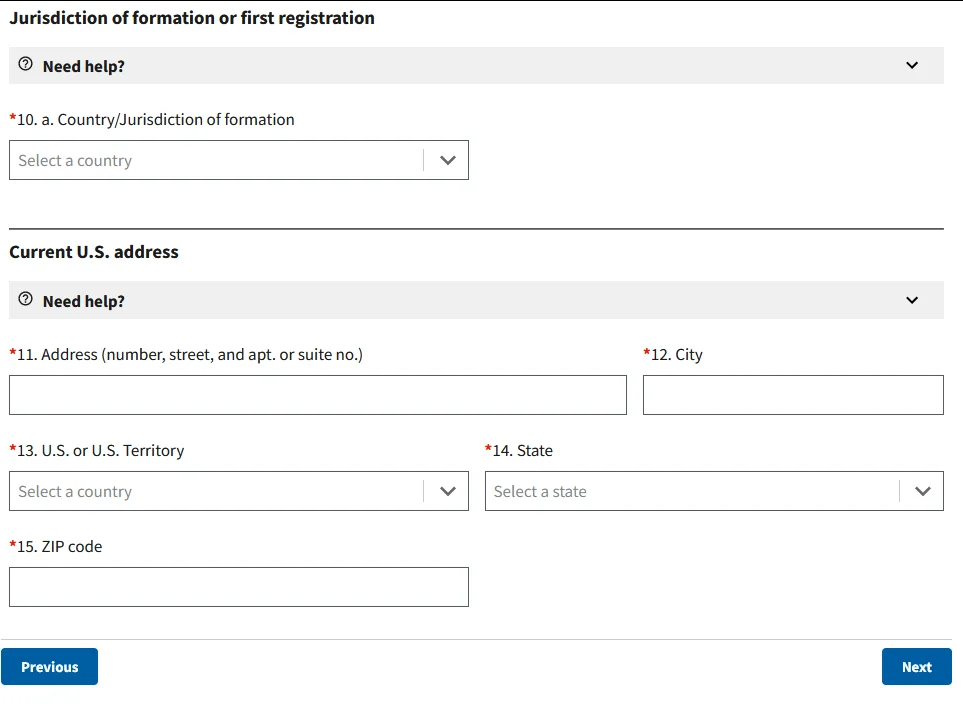The height and width of the screenshot is (708, 963).
Task: Click the question mark icon in Jurisdiction help bar
Action: click(x=25, y=64)
